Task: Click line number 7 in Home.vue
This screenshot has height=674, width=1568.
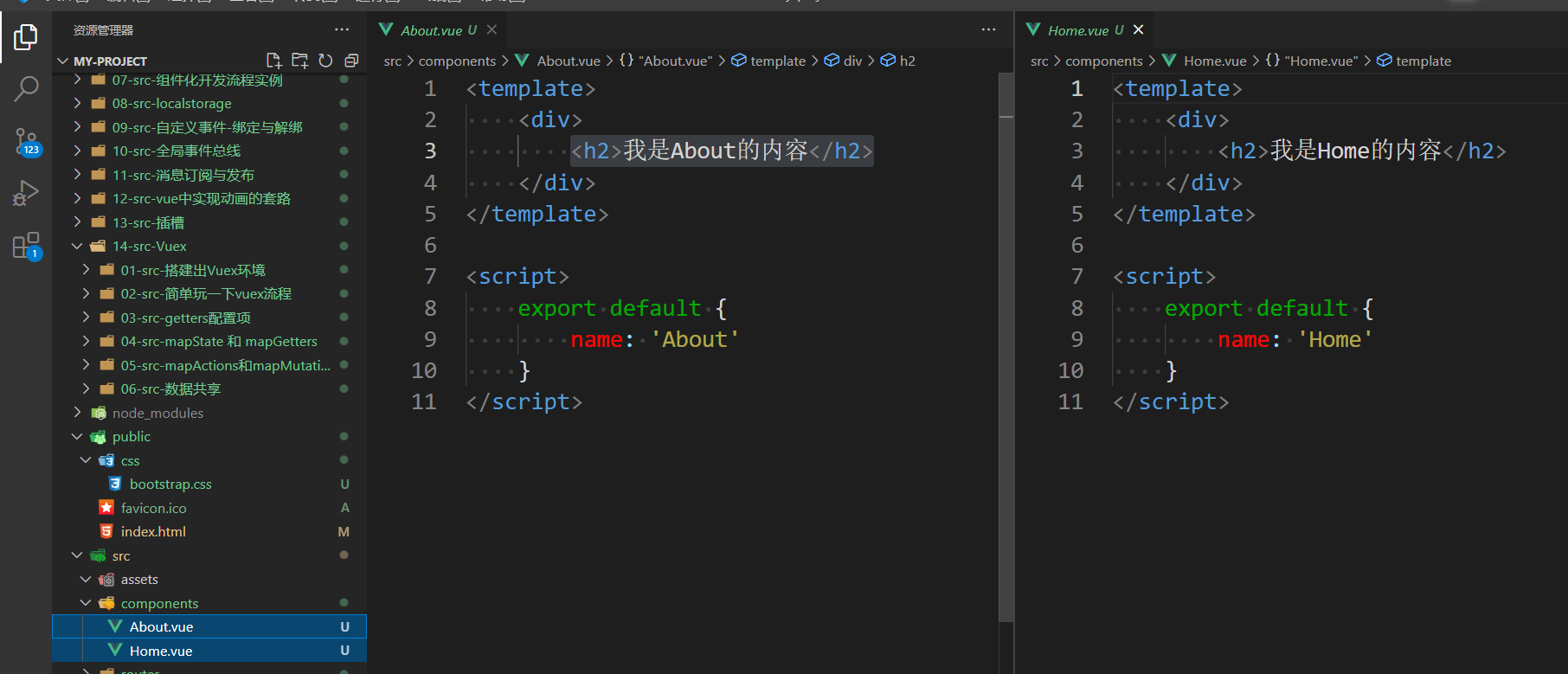Action: (1076, 276)
